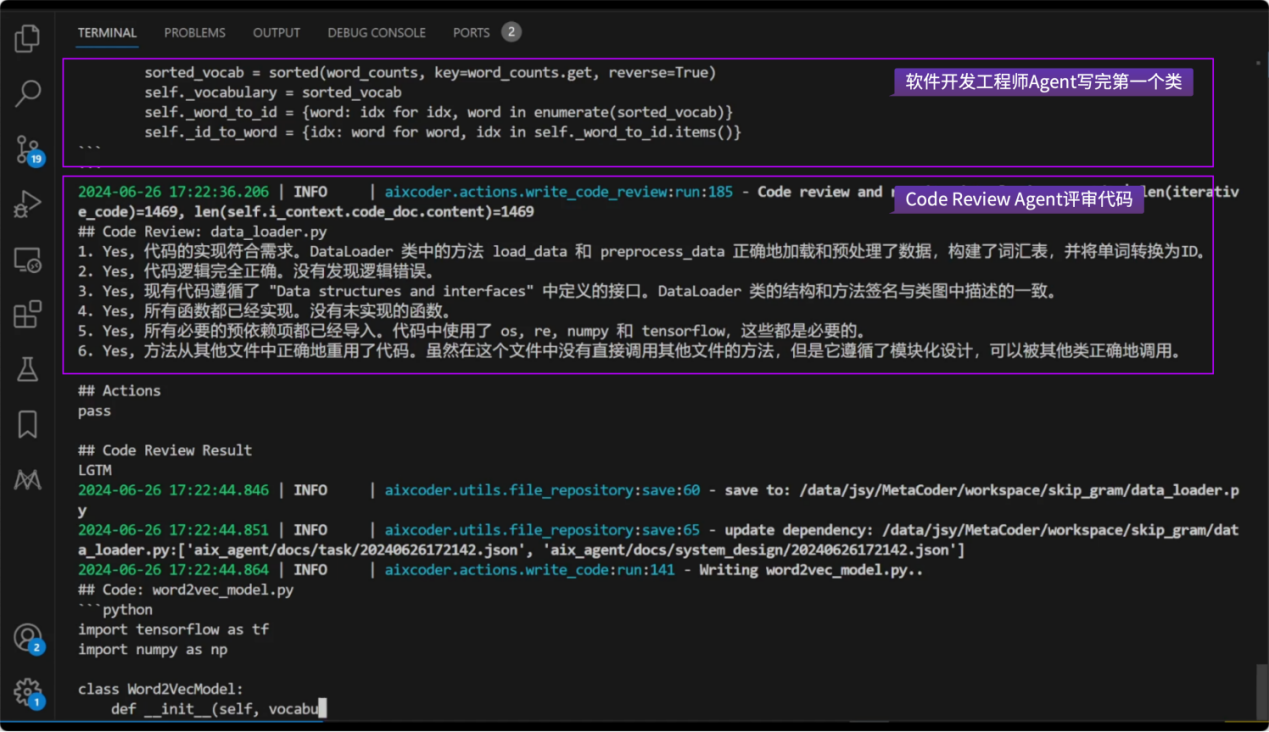This screenshot has height=732, width=1269.
Task: Open the Extensions marketplace view
Action: tap(27, 314)
